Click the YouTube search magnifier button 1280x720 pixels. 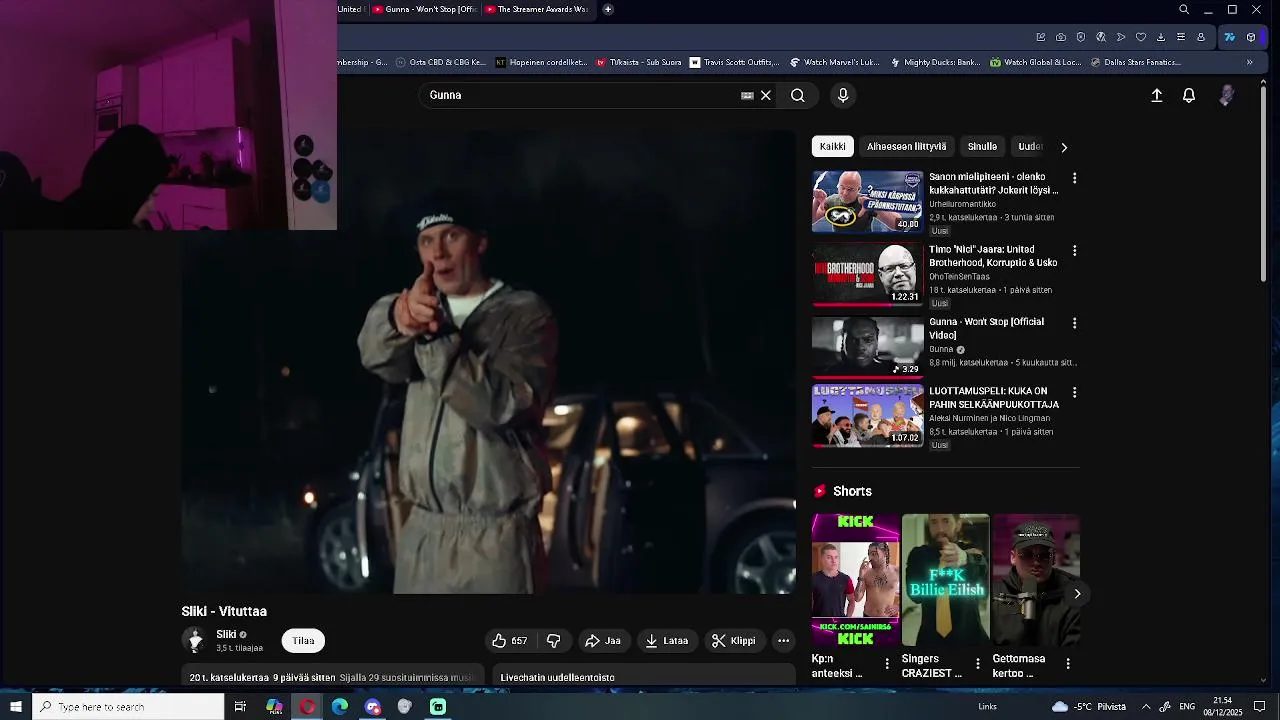click(x=798, y=95)
